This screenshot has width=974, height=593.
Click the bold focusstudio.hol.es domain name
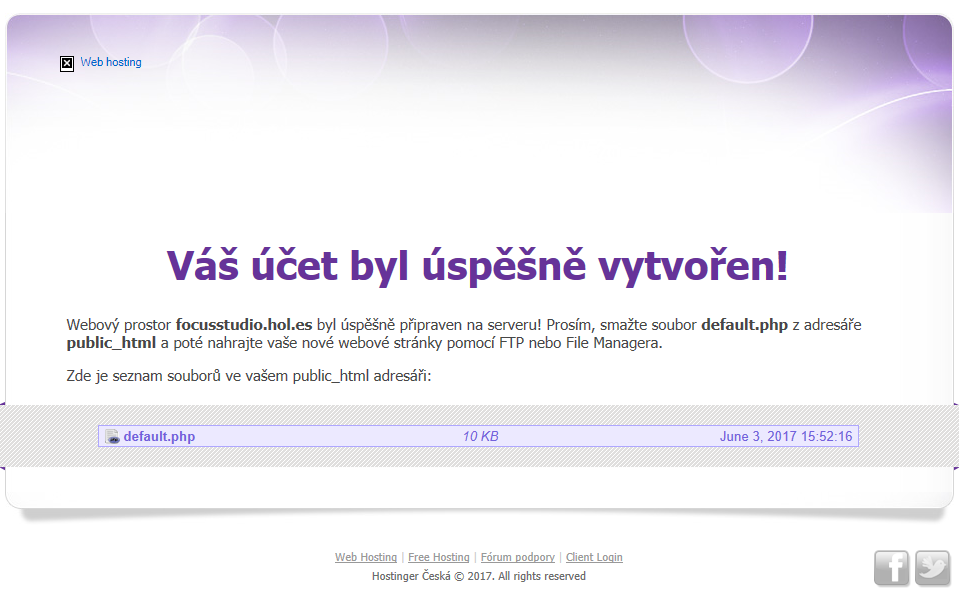(244, 325)
